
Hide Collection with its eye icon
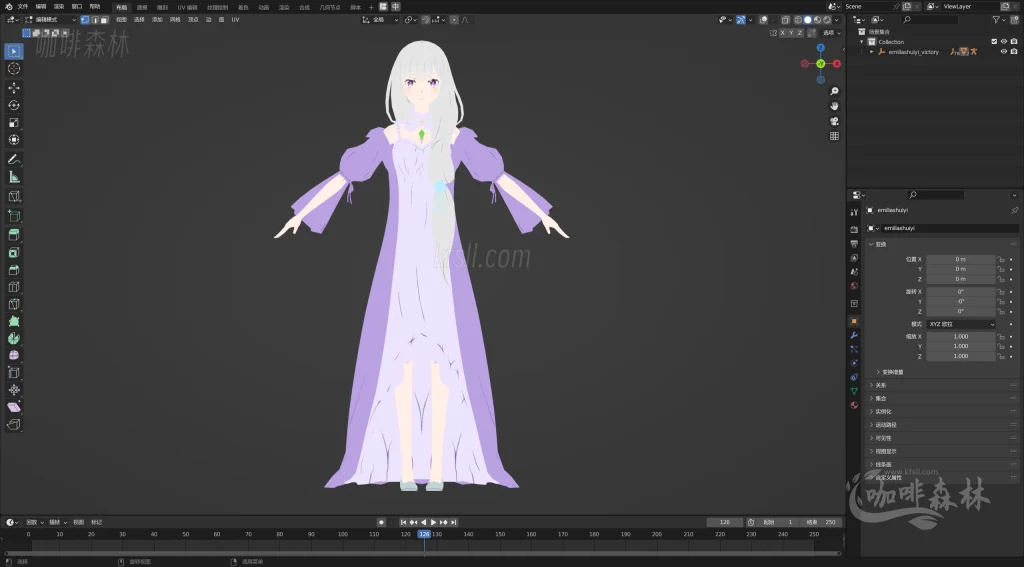1004,41
